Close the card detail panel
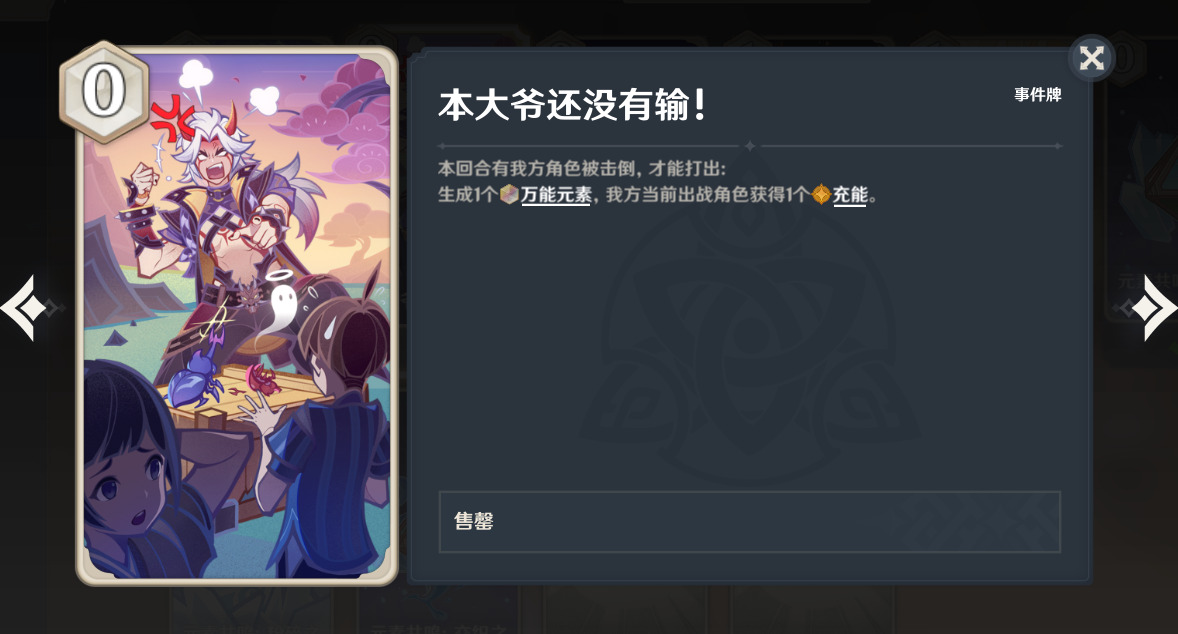The image size is (1178, 634). 1091,58
